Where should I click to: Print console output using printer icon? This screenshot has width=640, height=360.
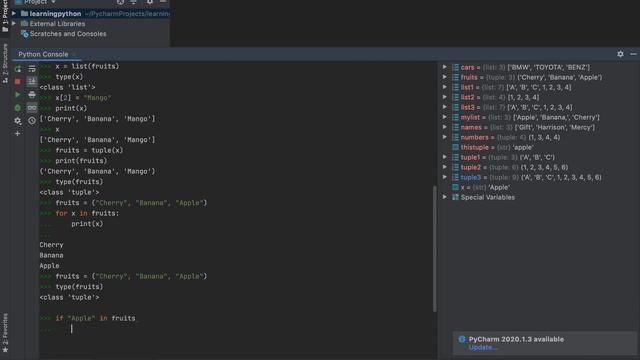(32, 95)
